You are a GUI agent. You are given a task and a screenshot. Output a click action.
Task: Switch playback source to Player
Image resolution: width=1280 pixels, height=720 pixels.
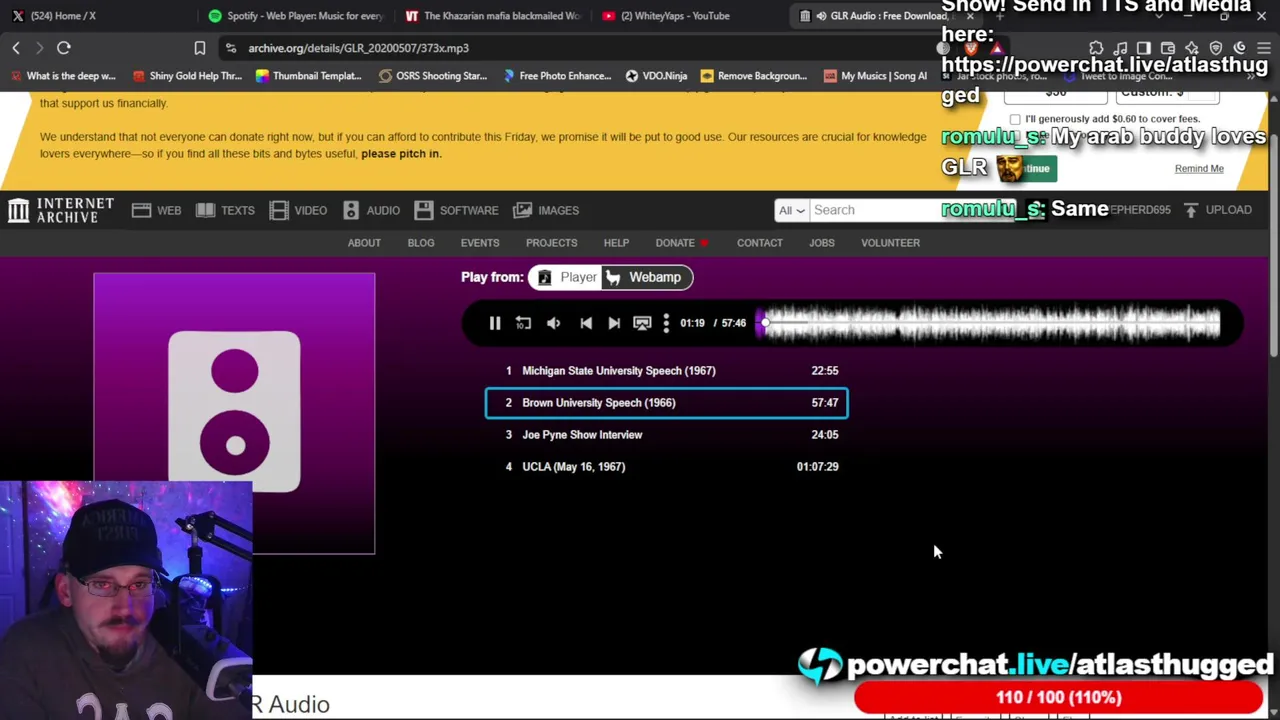[567, 277]
